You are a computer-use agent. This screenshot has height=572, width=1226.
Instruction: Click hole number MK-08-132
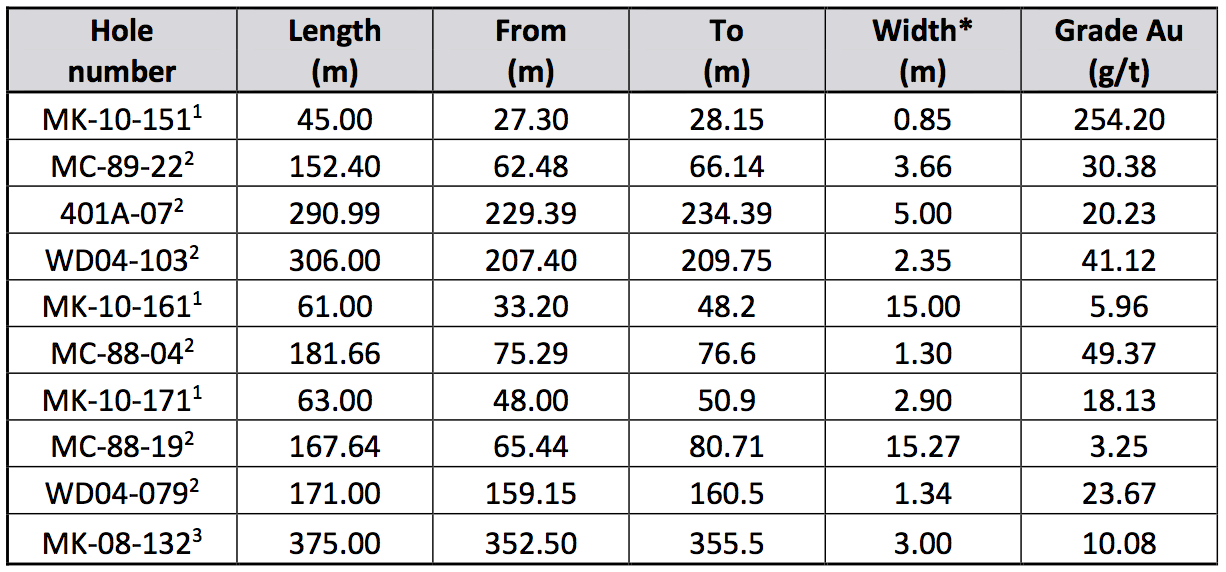(124, 543)
